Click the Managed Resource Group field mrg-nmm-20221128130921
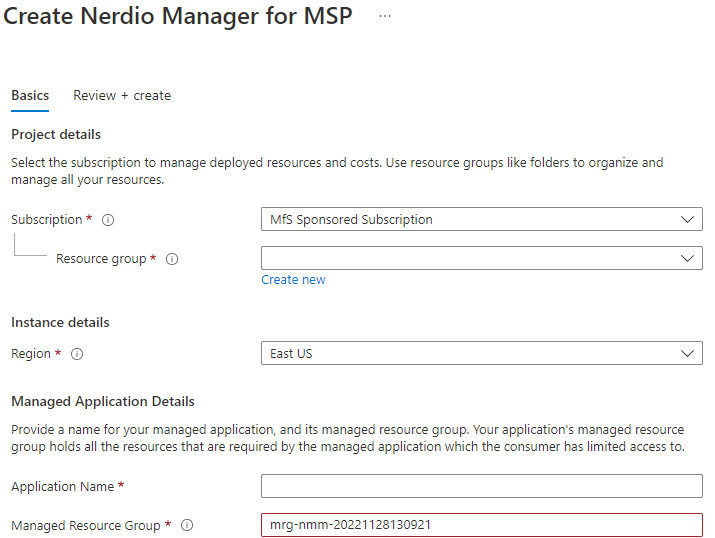This screenshot has width=715, height=538. [482, 525]
